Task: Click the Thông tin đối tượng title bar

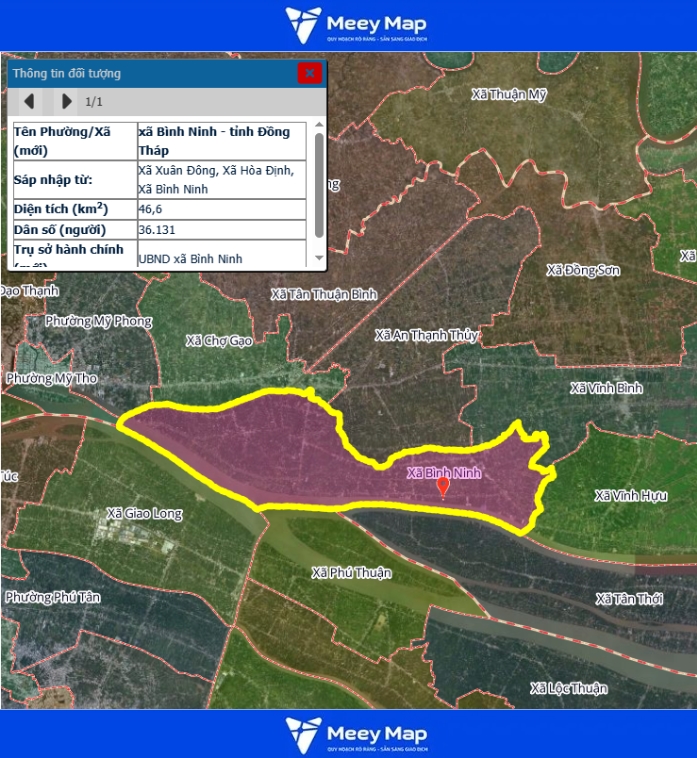Action: [x=150, y=73]
